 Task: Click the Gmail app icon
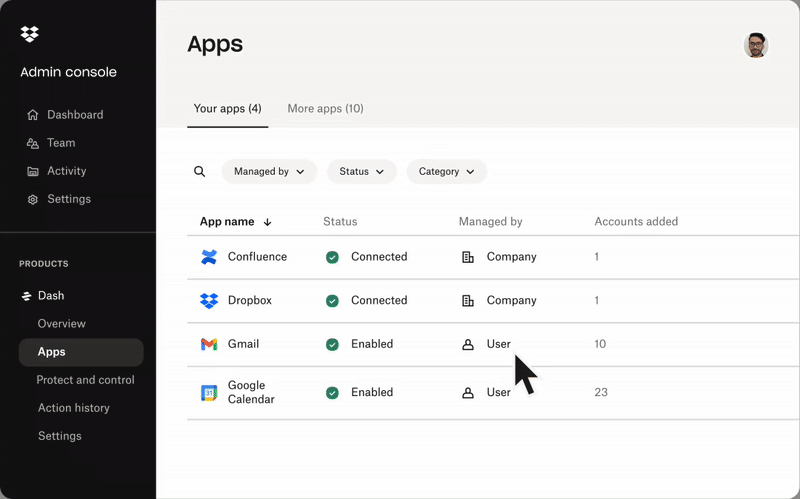(209, 344)
